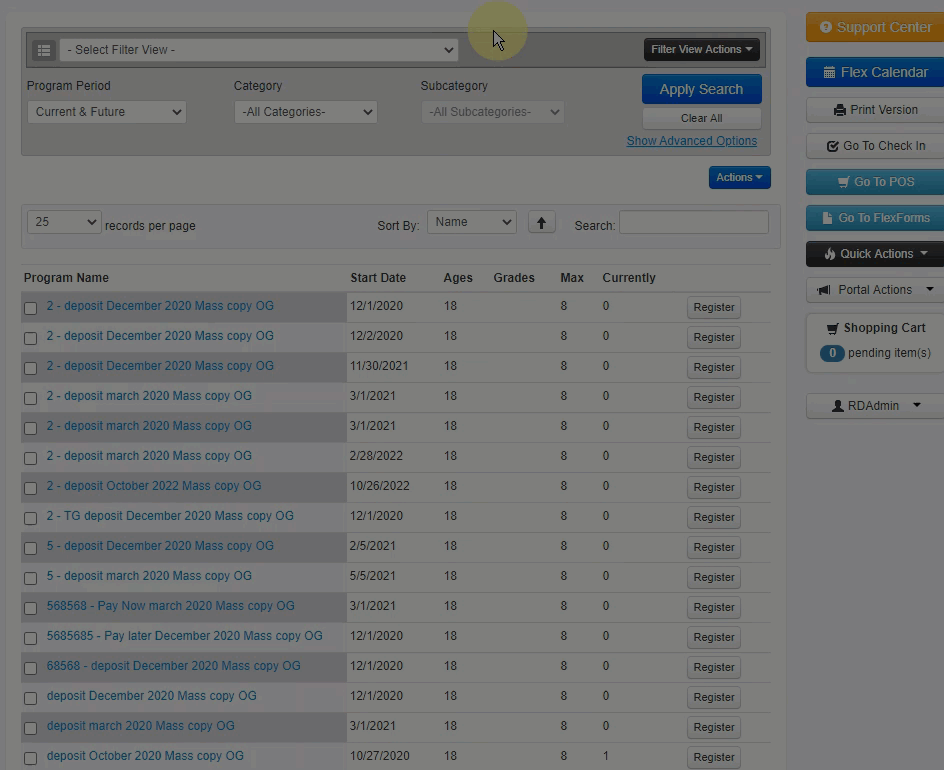944x770 pixels.
Task: Tick the checkbox for 568568 - Pay Now march 2020
Action: (x=31, y=608)
